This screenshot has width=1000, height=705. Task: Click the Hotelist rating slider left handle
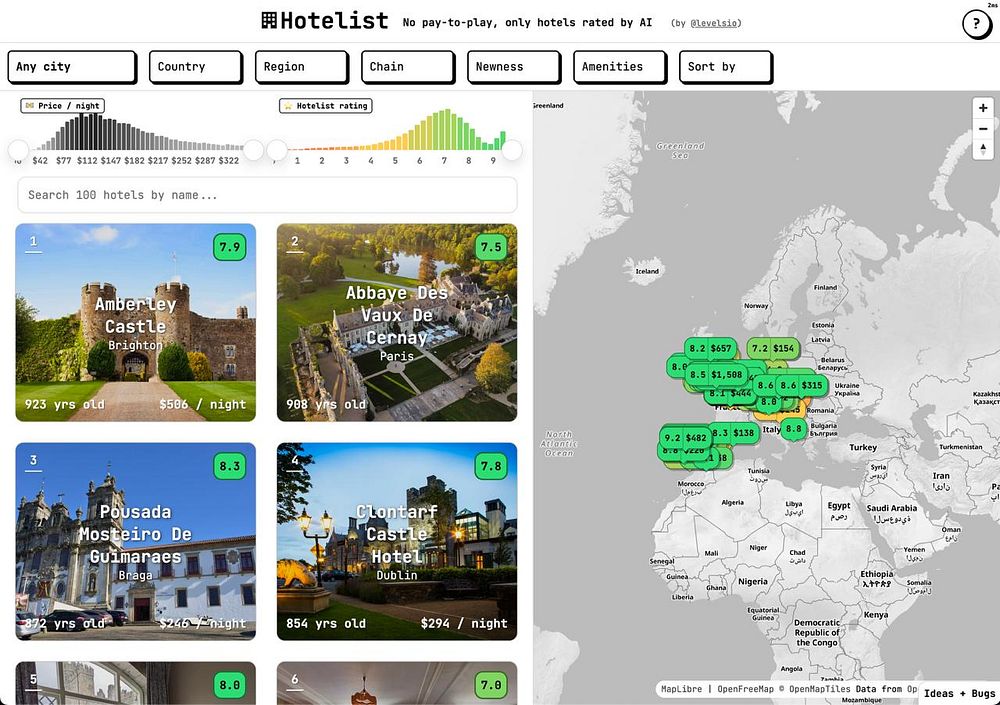click(277, 150)
